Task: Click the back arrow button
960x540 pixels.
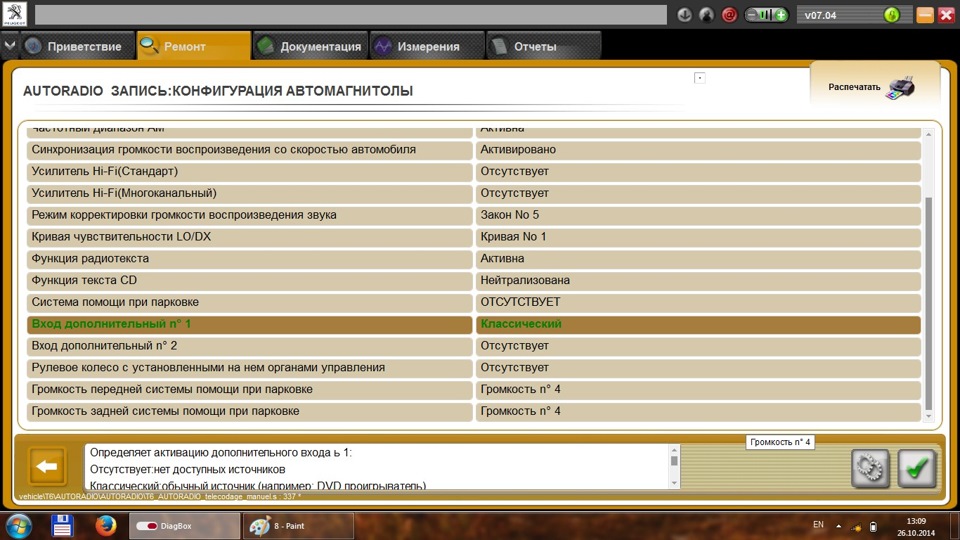Action: click(x=47, y=467)
